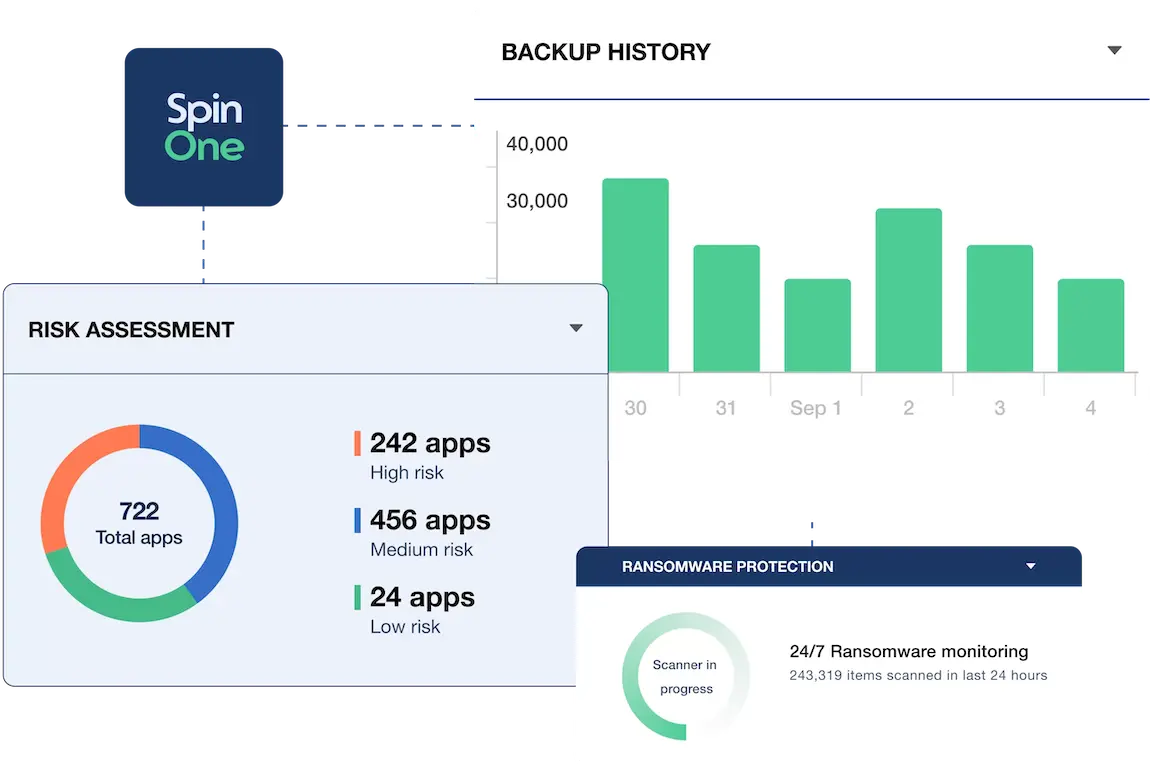Screen dimensions: 1152x768
Task: Click the backup bar for day 3
Action: [999, 308]
